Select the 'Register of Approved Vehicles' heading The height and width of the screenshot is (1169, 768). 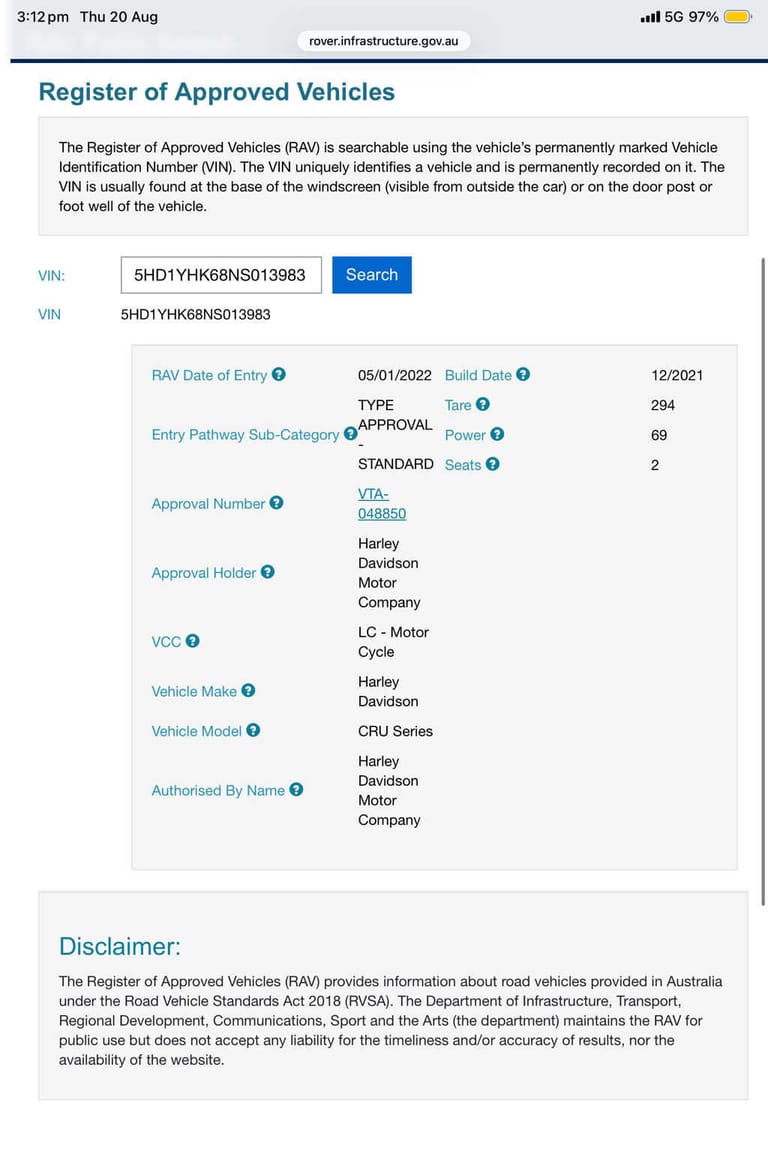coord(217,92)
